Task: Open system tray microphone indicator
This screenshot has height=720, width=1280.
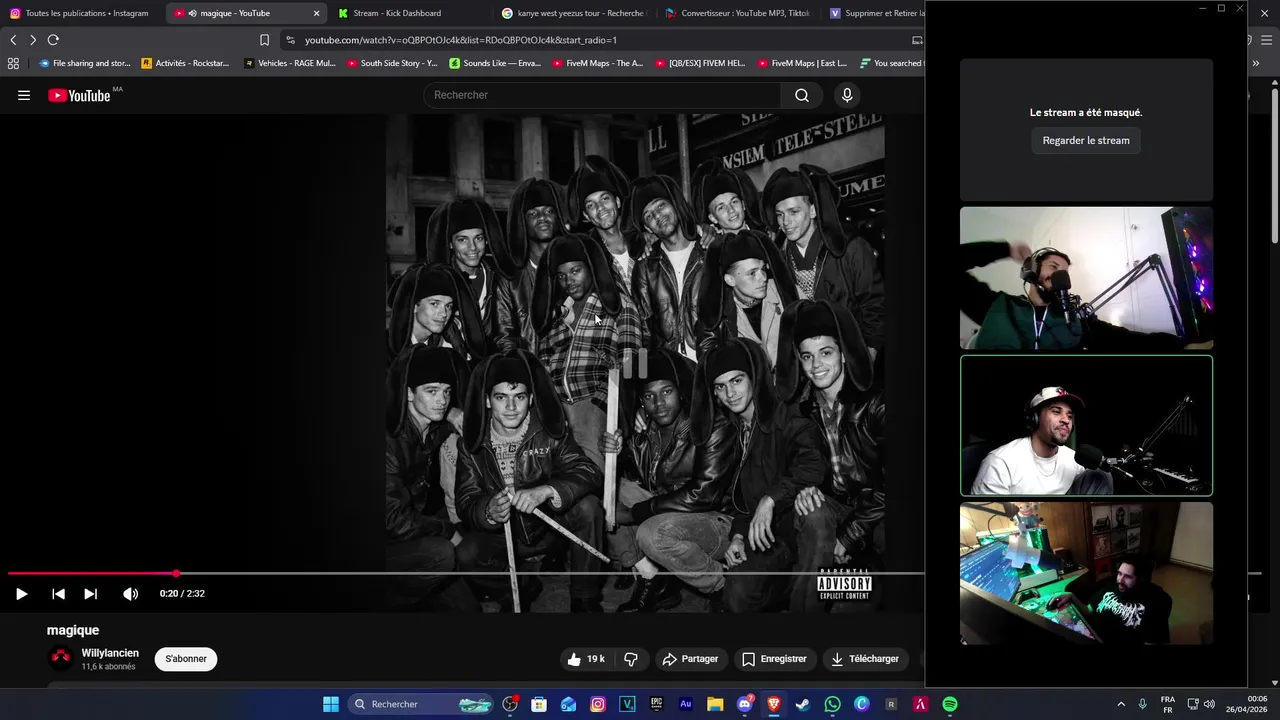Action: coord(1143,704)
